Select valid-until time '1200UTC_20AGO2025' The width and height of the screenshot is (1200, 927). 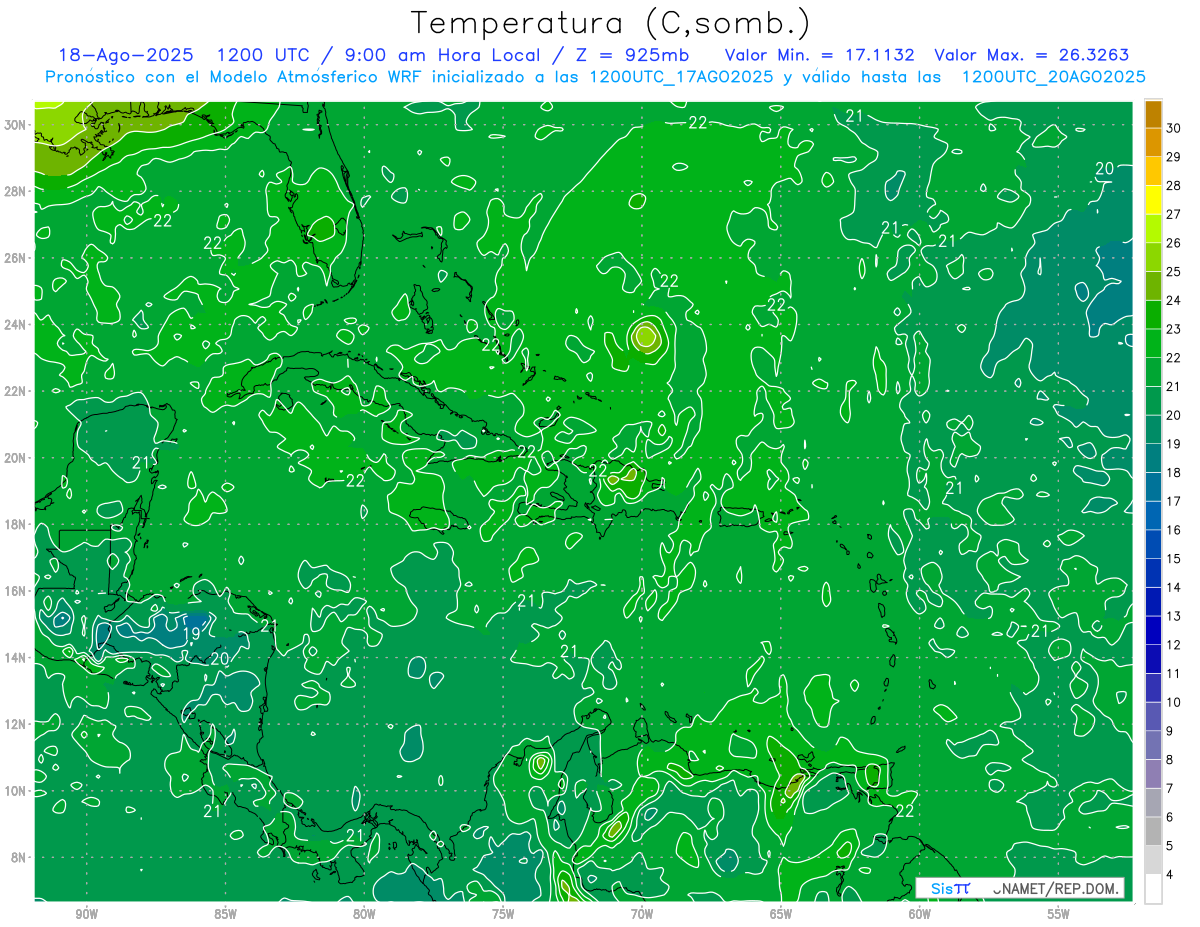coord(1053,77)
